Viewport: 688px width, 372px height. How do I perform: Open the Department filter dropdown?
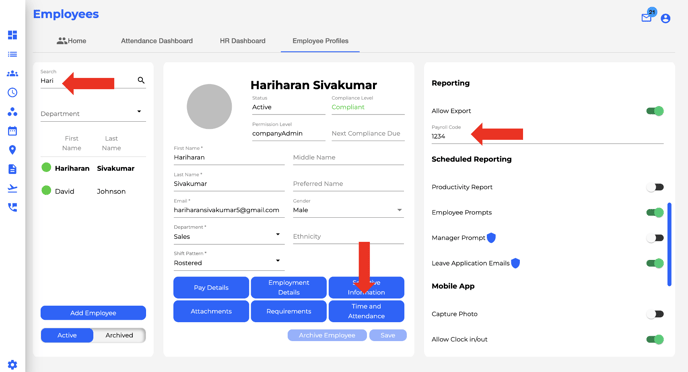point(93,113)
